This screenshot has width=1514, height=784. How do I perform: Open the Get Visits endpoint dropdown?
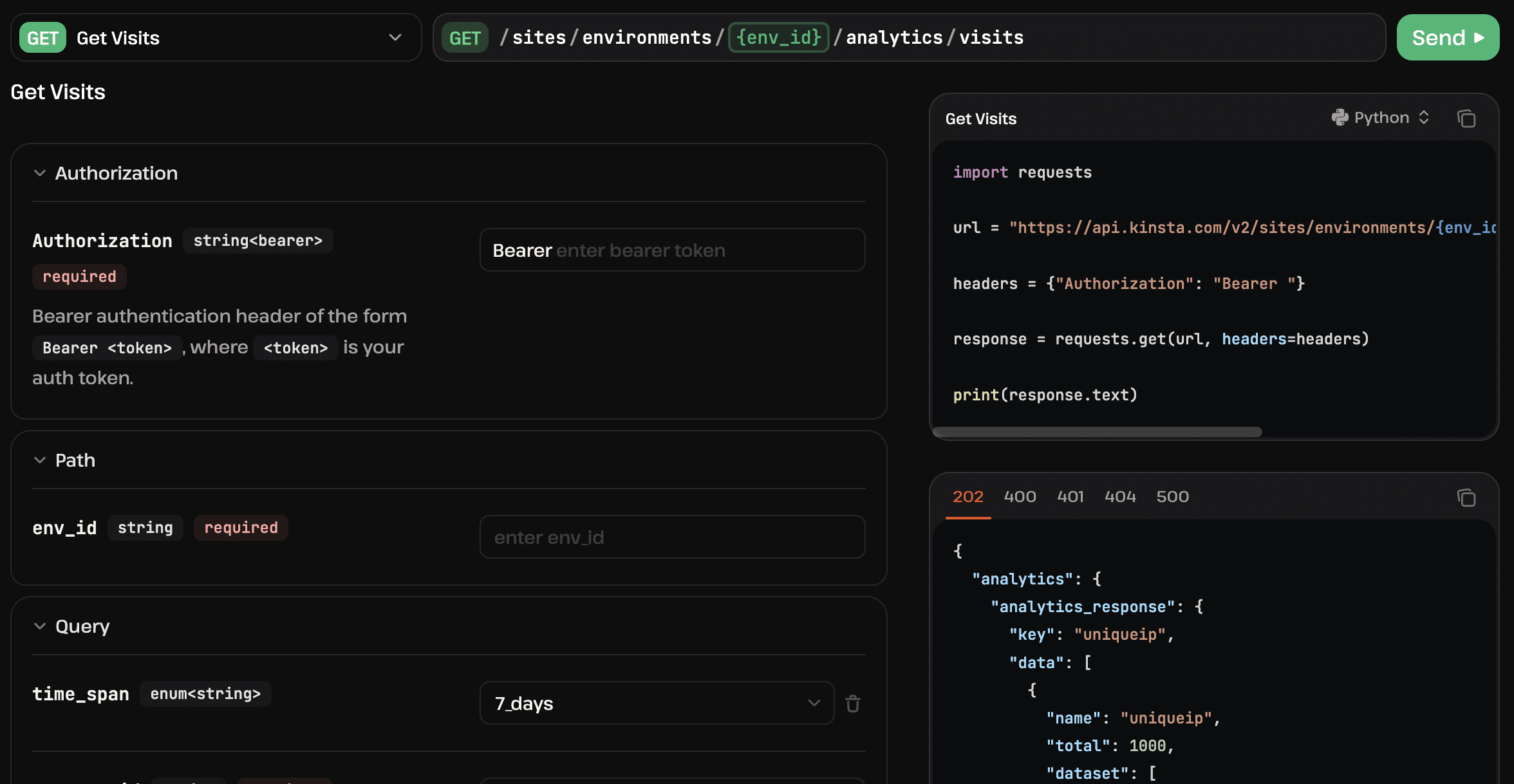[216, 38]
